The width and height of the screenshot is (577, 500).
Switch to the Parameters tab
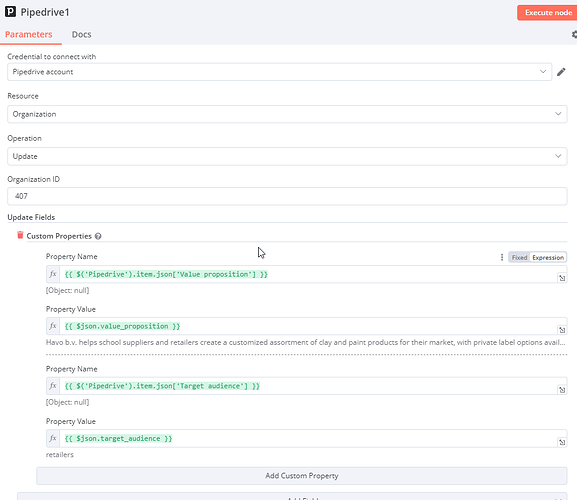29,35
